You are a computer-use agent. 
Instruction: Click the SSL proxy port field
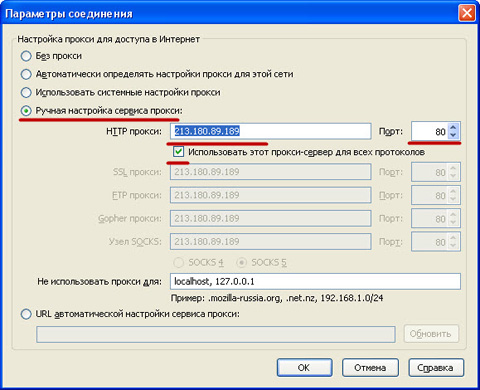[x=429, y=172]
